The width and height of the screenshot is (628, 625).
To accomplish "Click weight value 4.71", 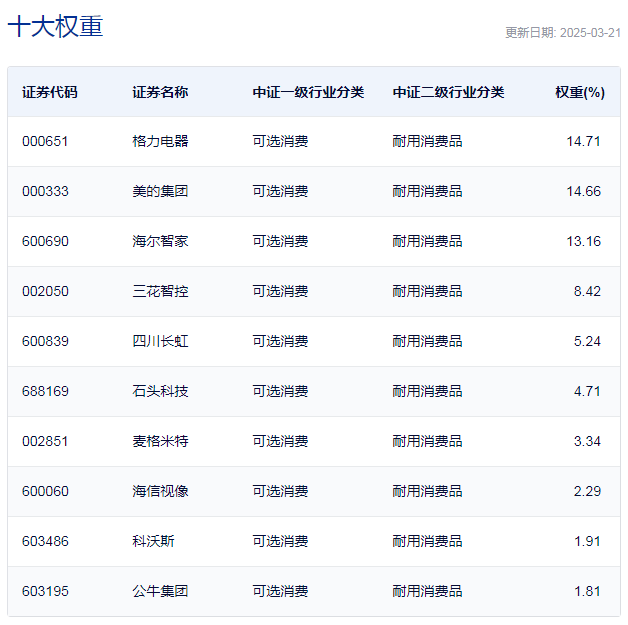I will [x=587, y=391].
